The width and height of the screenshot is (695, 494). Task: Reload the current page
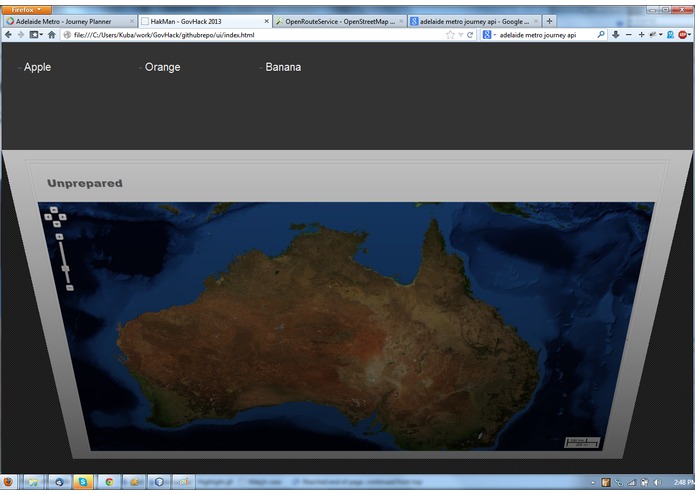(470, 35)
